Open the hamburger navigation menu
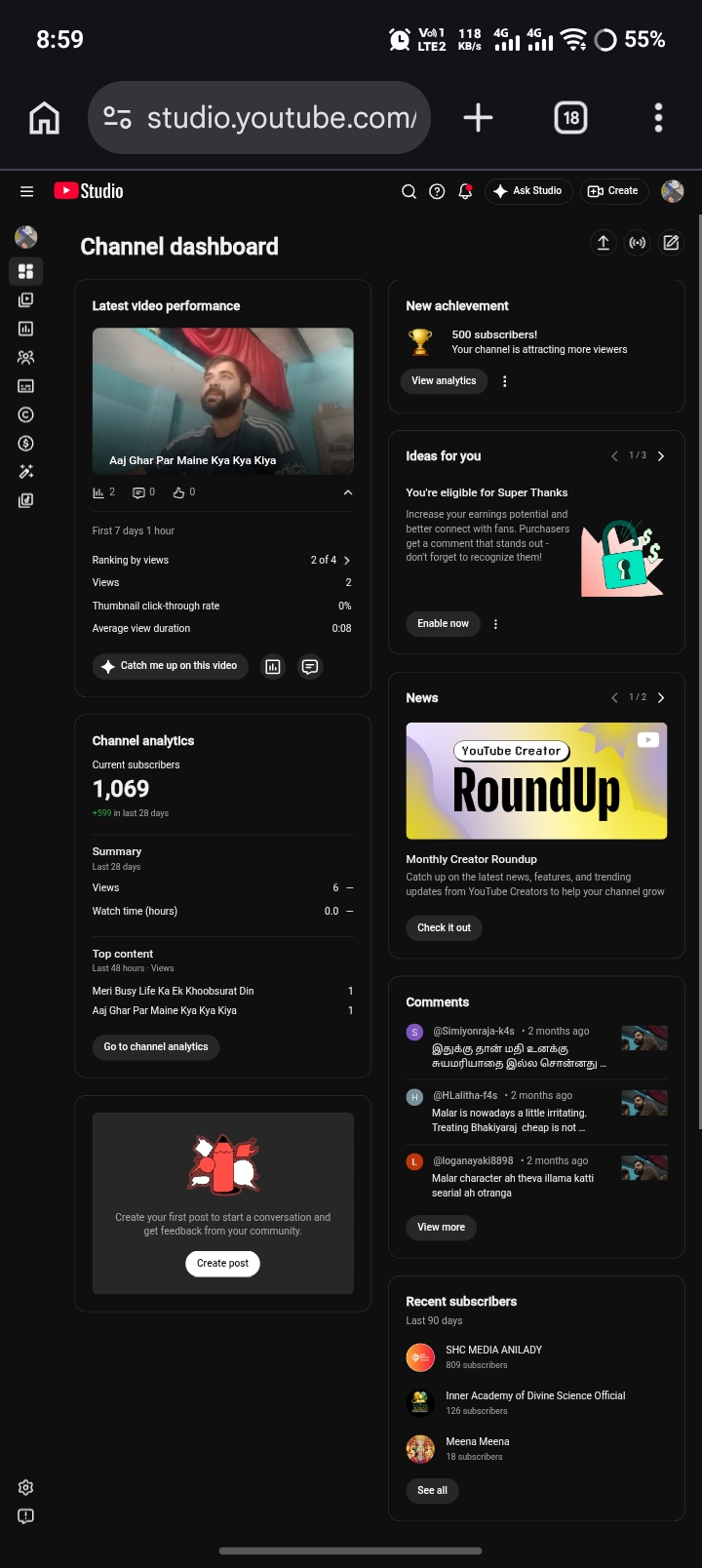This screenshot has width=702, height=1568. 26,191
